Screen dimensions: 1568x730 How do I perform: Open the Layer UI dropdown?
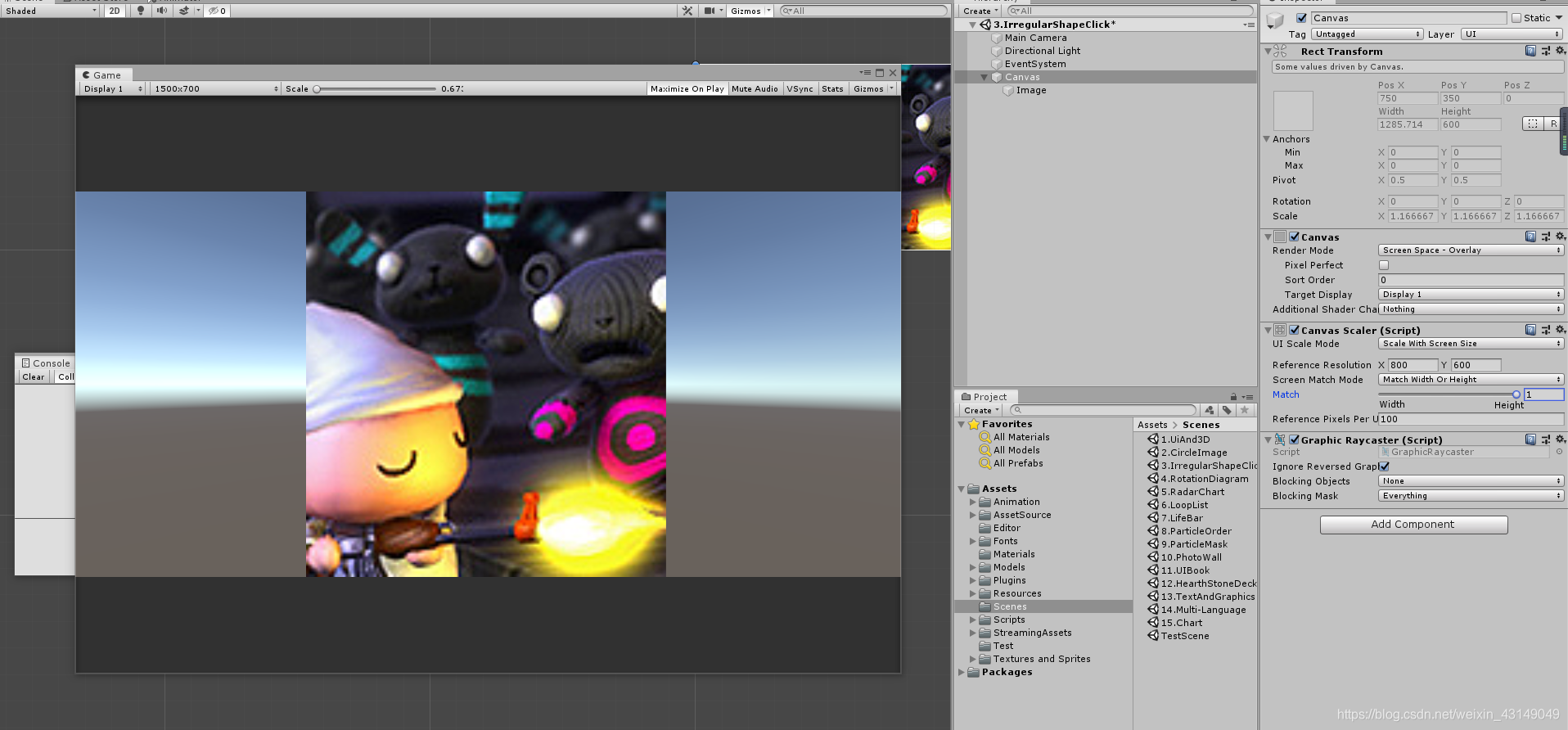(x=1512, y=34)
